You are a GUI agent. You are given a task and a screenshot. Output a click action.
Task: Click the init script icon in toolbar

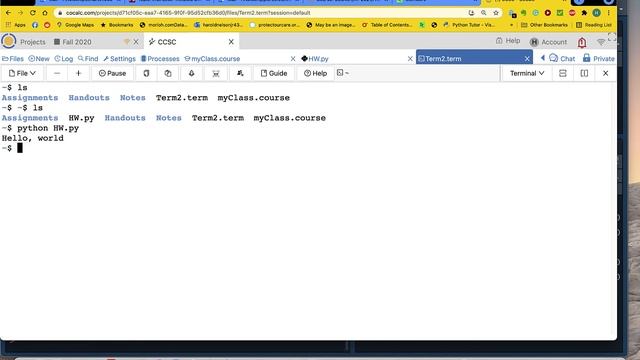click(x=216, y=73)
